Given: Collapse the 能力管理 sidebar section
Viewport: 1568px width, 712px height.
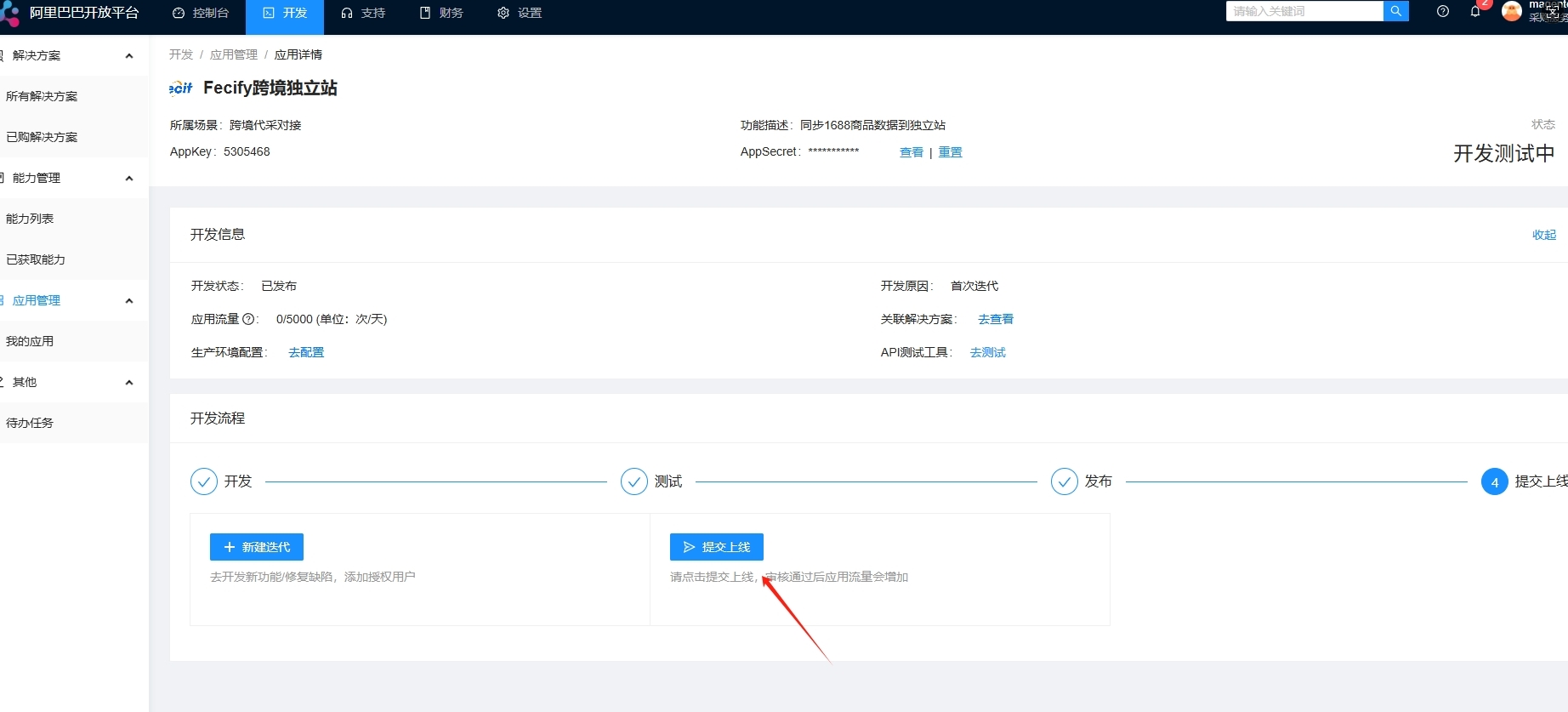Looking at the screenshot, I should point(129,179).
